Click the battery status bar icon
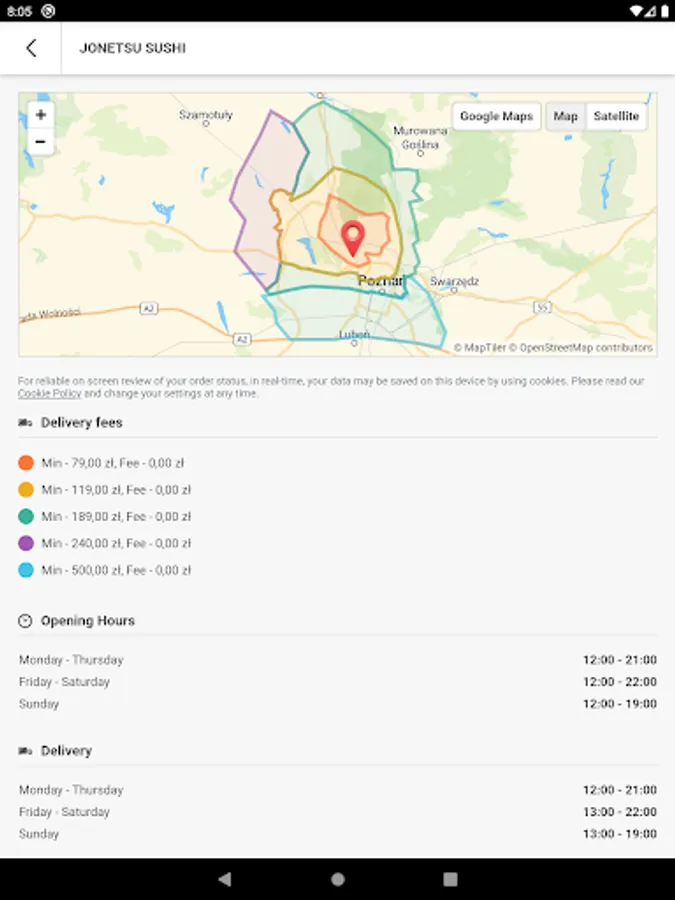This screenshot has height=900, width=675. coord(665,11)
